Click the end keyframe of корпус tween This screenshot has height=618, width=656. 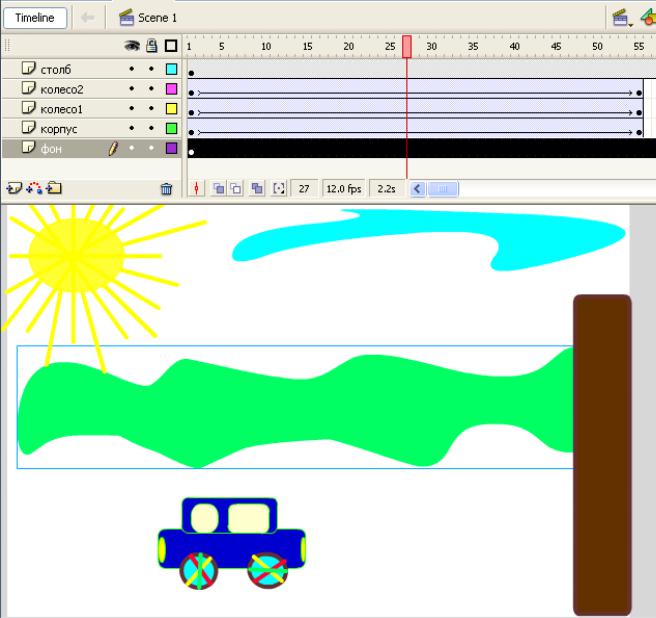(x=639, y=132)
